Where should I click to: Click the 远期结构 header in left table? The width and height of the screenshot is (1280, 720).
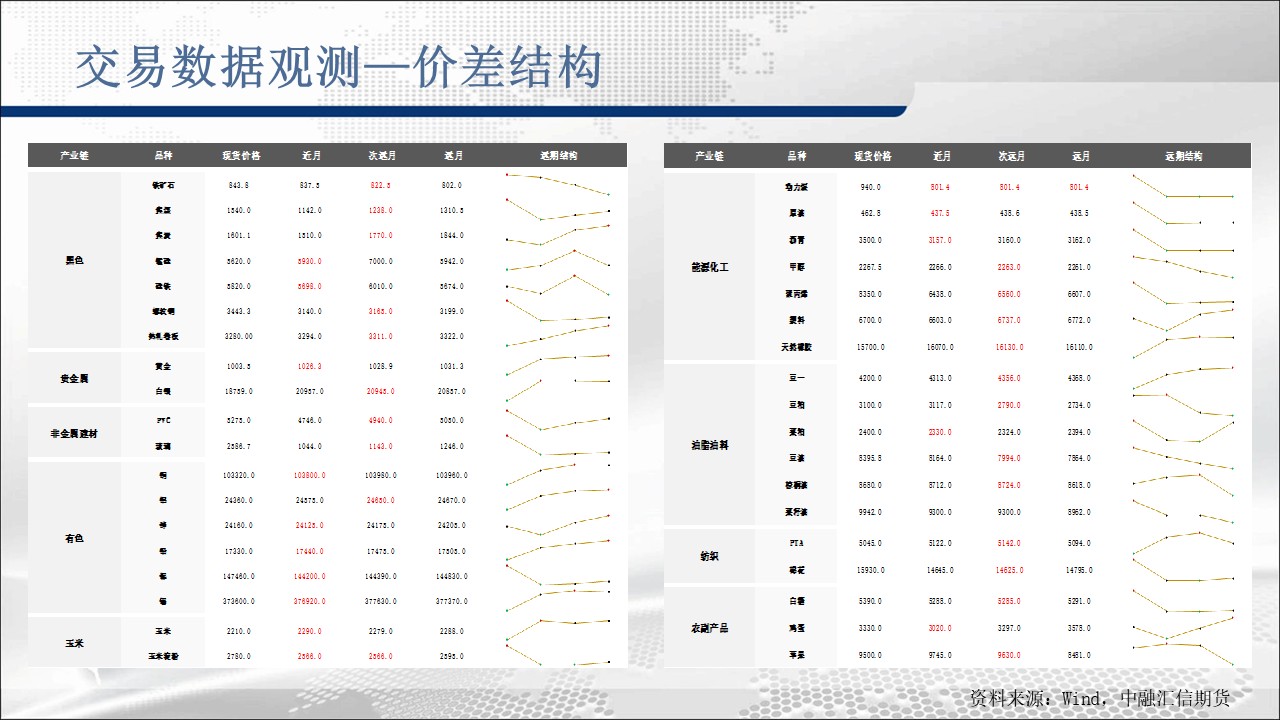click(558, 156)
